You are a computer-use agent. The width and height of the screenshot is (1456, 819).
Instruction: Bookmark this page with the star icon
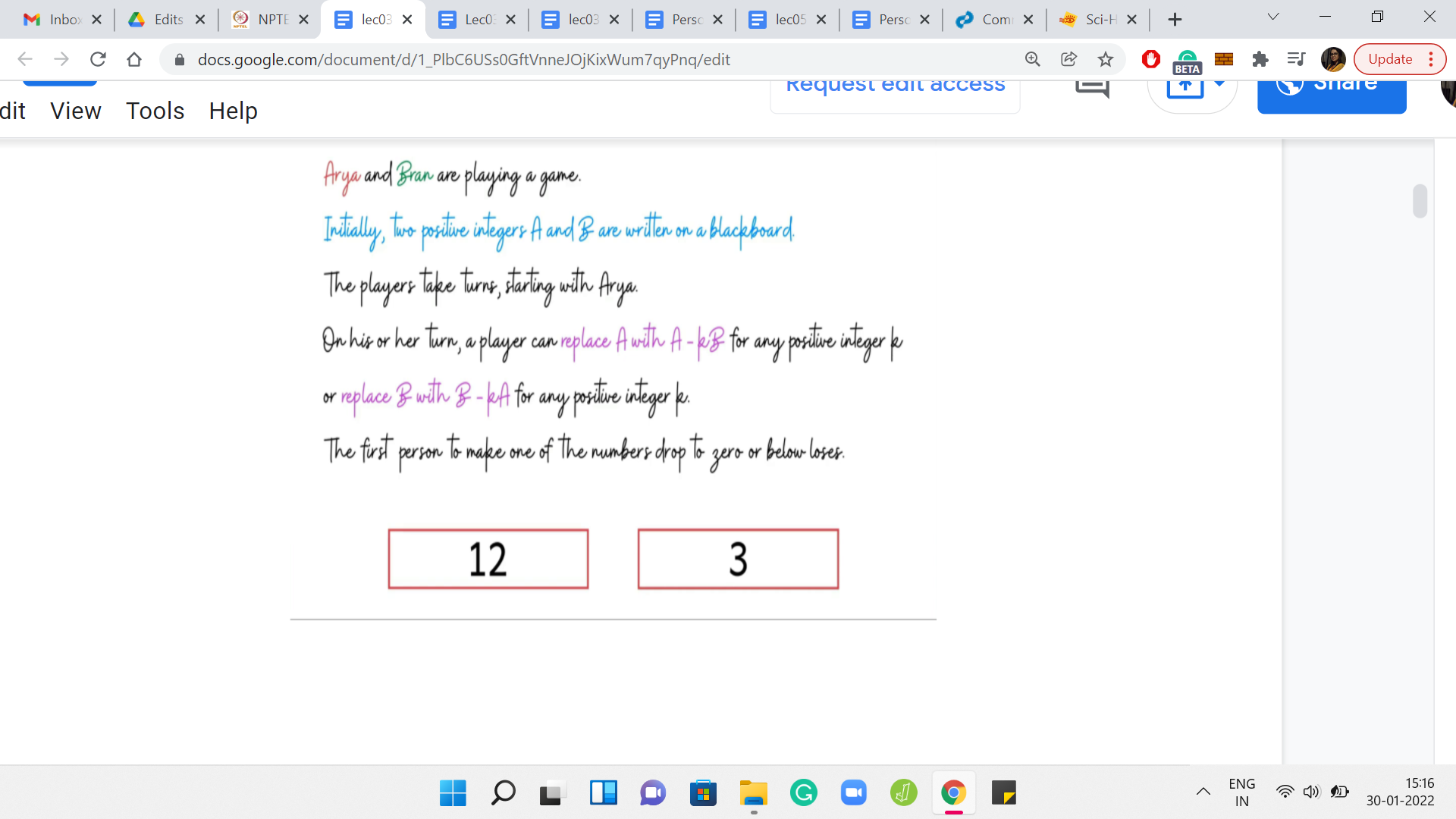pyautogui.click(x=1106, y=59)
